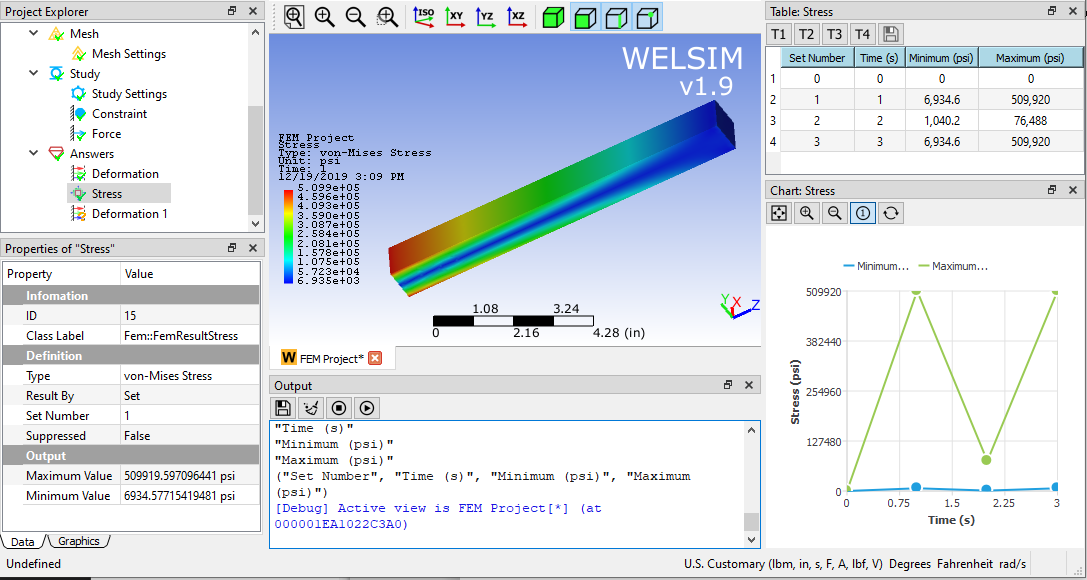
Task: Close the FEM Project tab
Action: (x=375, y=358)
